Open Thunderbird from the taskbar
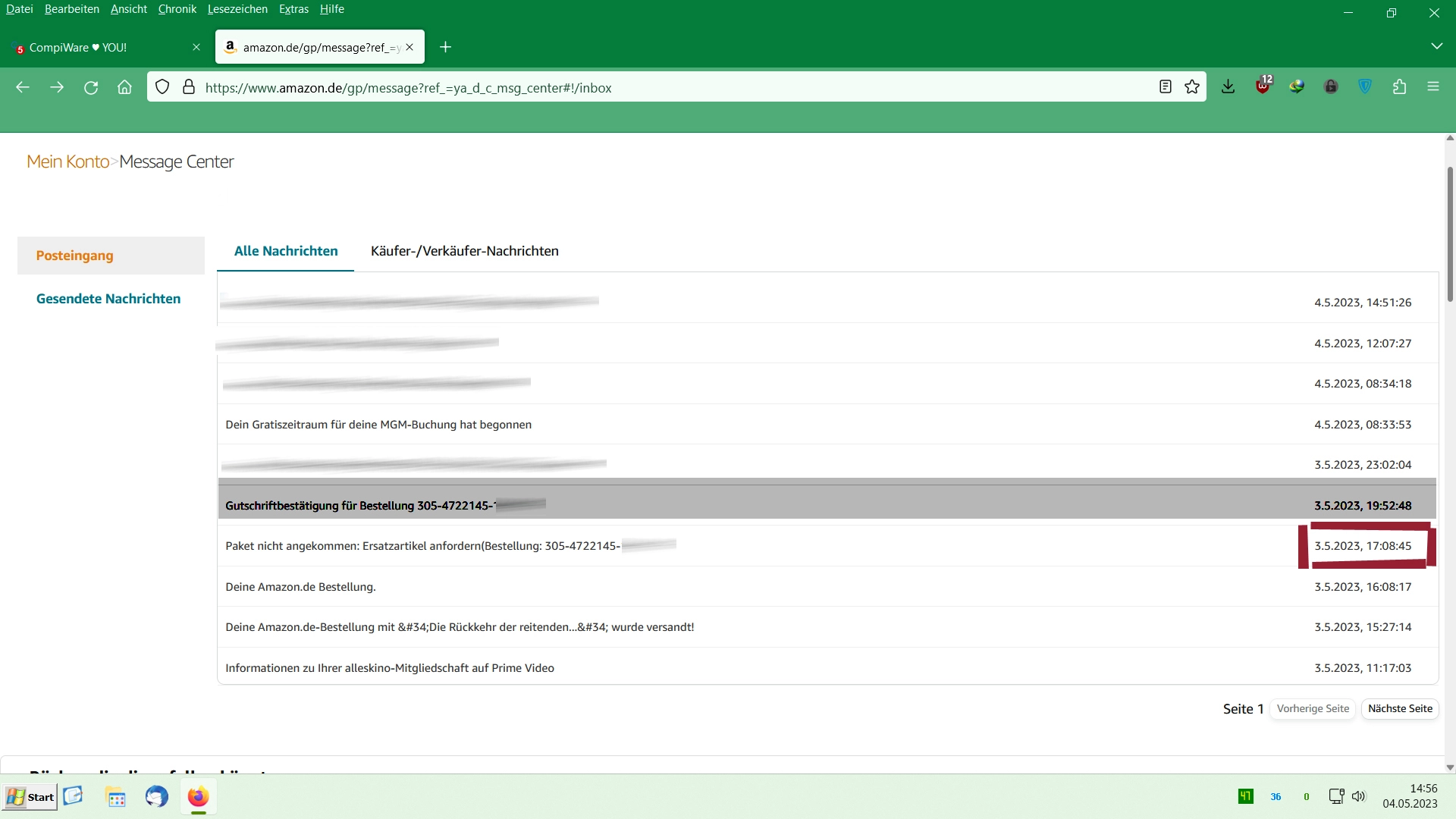Image resolution: width=1456 pixels, height=819 pixels. [x=157, y=797]
